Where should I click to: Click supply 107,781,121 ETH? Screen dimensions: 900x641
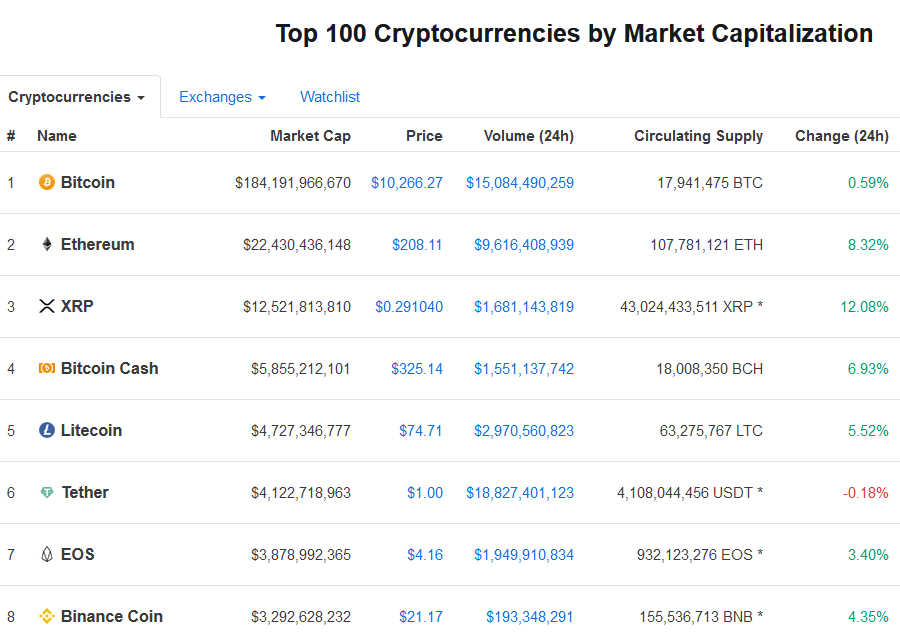(x=707, y=245)
